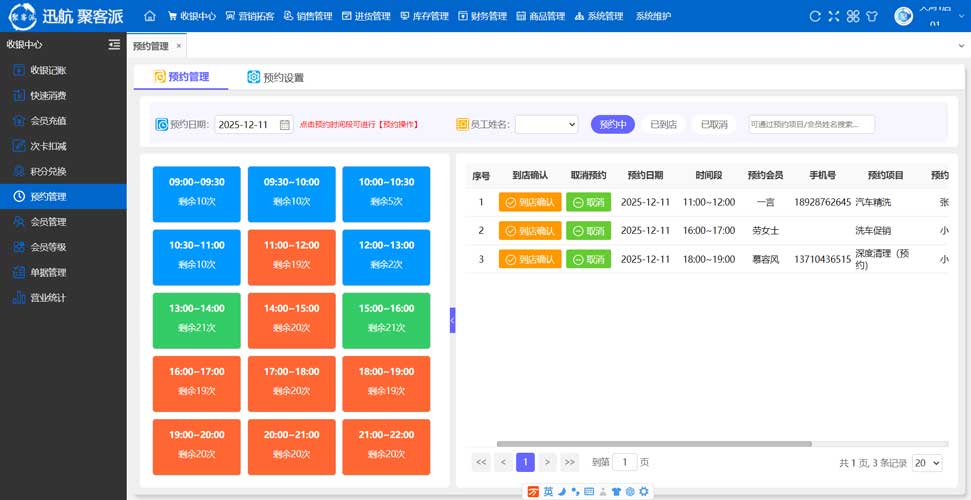Open 会员充值 in the sidebar
The image size is (971, 500).
click(63, 121)
